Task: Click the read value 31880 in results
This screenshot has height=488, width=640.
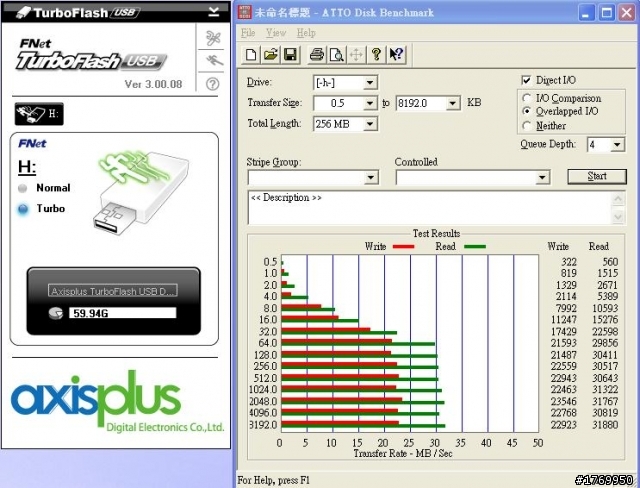Action: (x=605, y=425)
